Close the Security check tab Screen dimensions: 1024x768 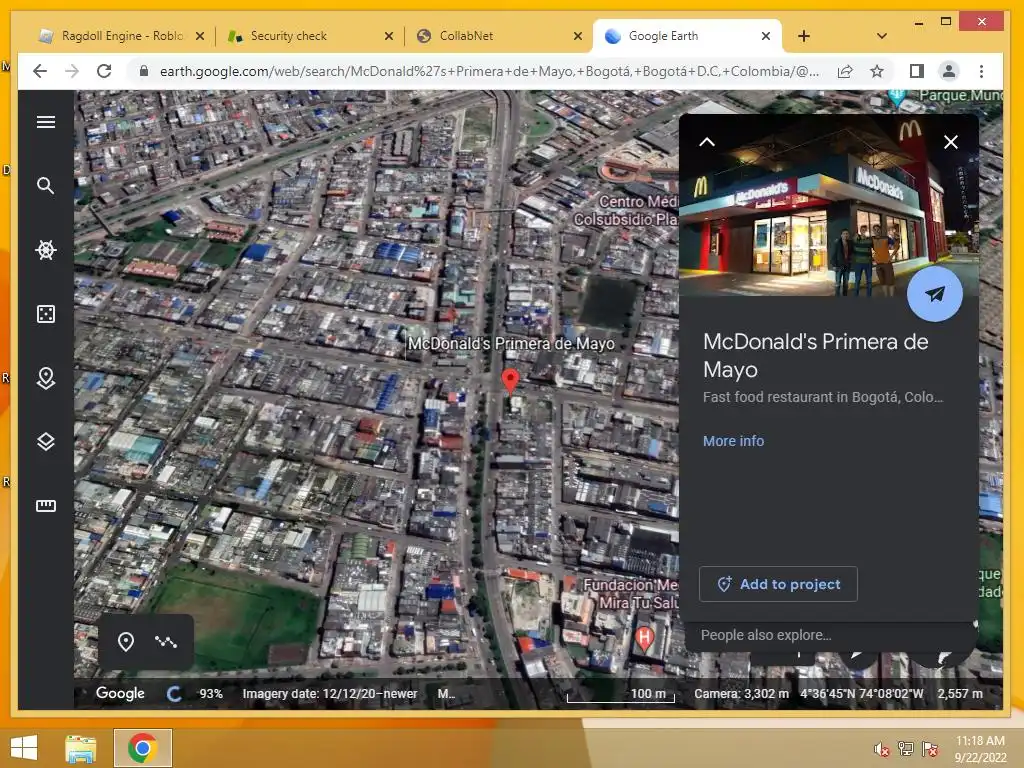[x=389, y=36]
